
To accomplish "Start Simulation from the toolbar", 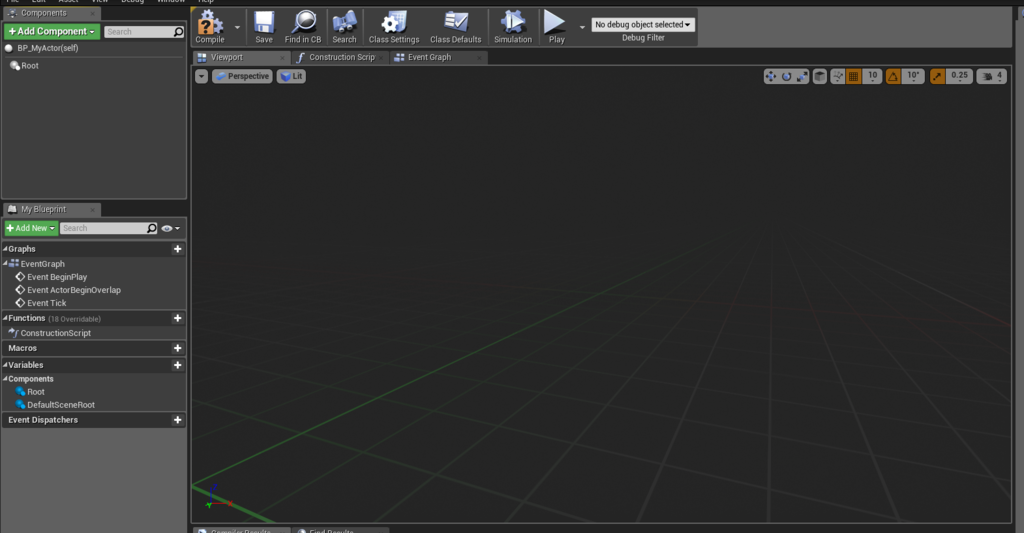I will pos(513,27).
